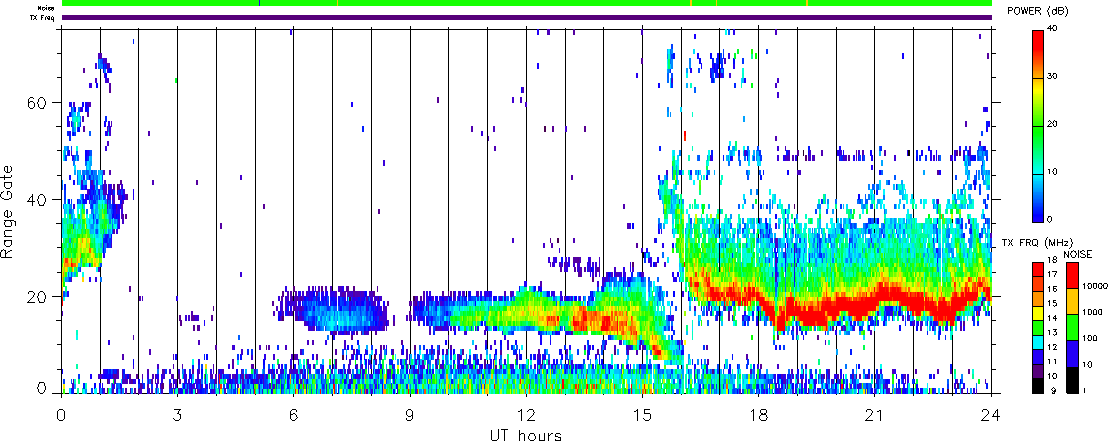This screenshot has height=441, width=1108.
Task: Click the green 13–14 MHz TX FRQ segment
Action: [1038, 328]
